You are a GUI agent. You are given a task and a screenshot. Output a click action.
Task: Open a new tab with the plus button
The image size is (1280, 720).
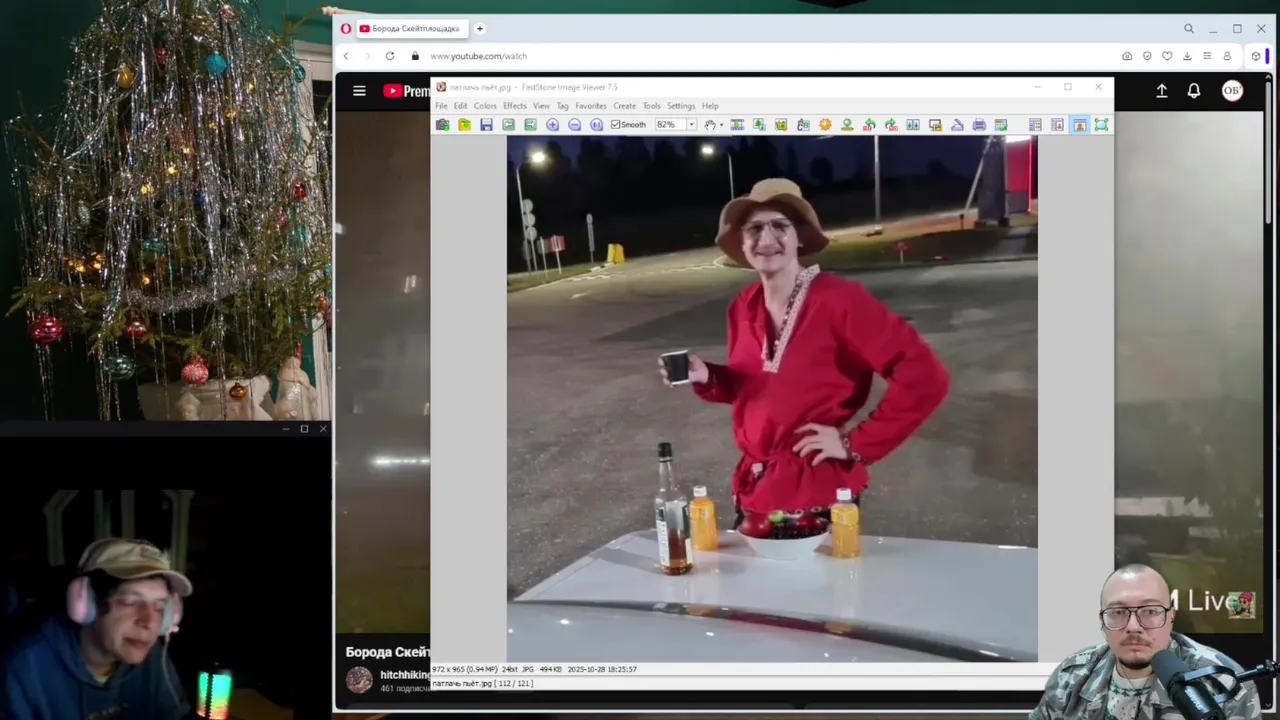pos(480,29)
